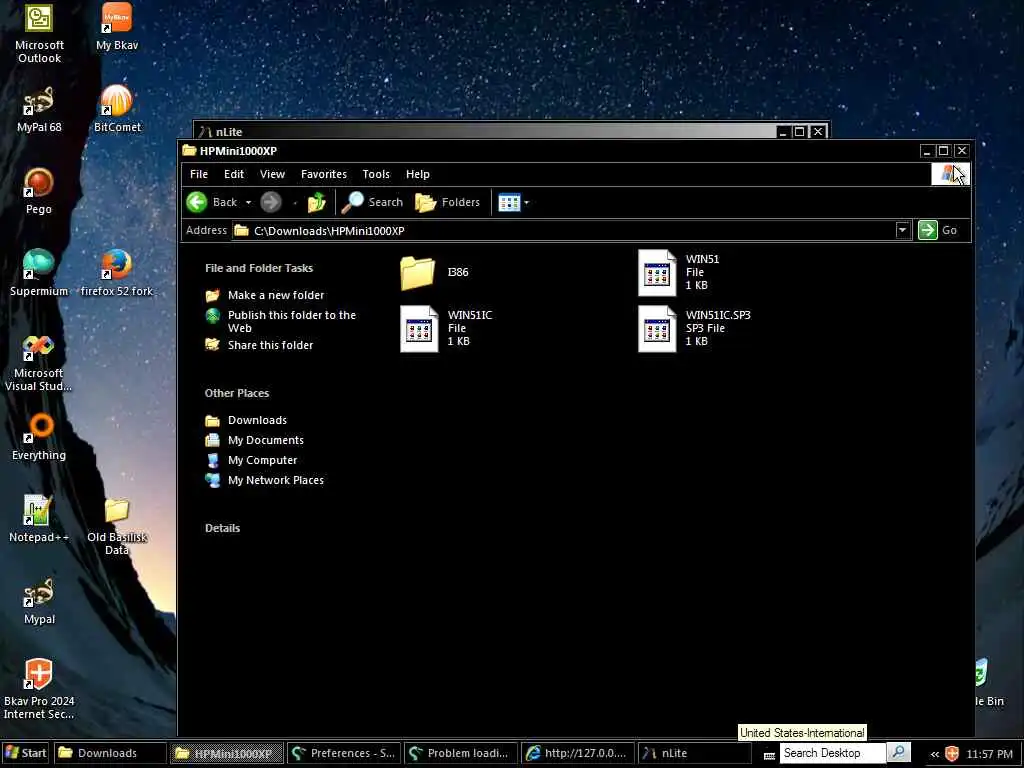Toggle the Folders pane button

tap(448, 202)
